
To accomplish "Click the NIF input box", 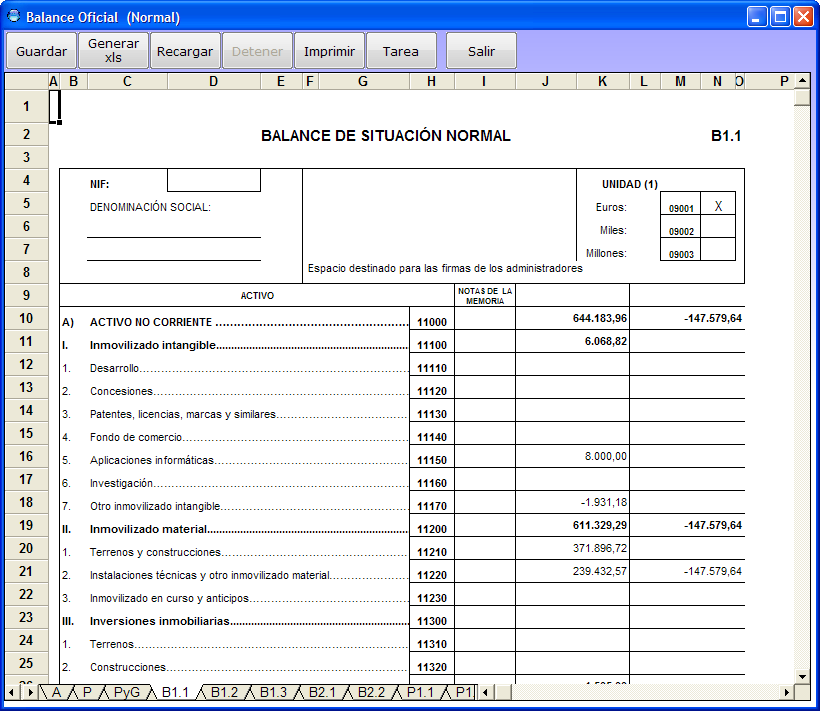I will coord(214,180).
